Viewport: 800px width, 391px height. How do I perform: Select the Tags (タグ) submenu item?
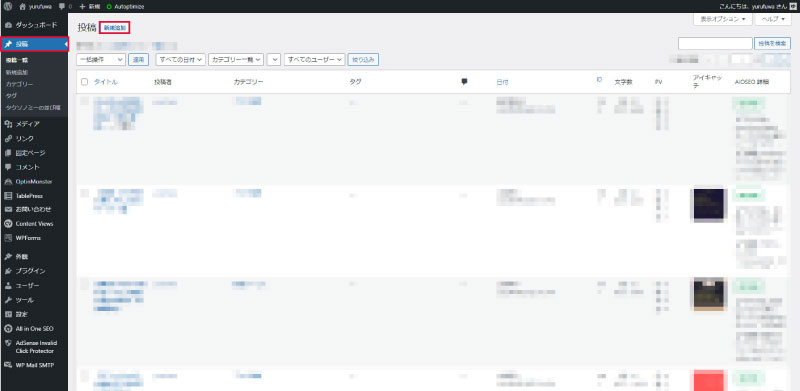click(11, 95)
